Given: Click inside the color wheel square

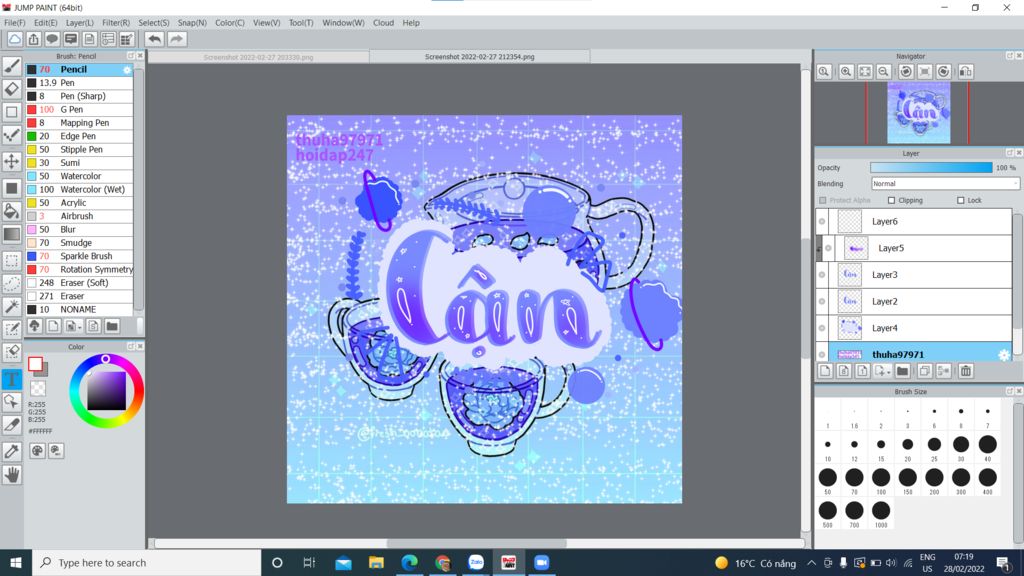Looking at the screenshot, I should (x=106, y=391).
